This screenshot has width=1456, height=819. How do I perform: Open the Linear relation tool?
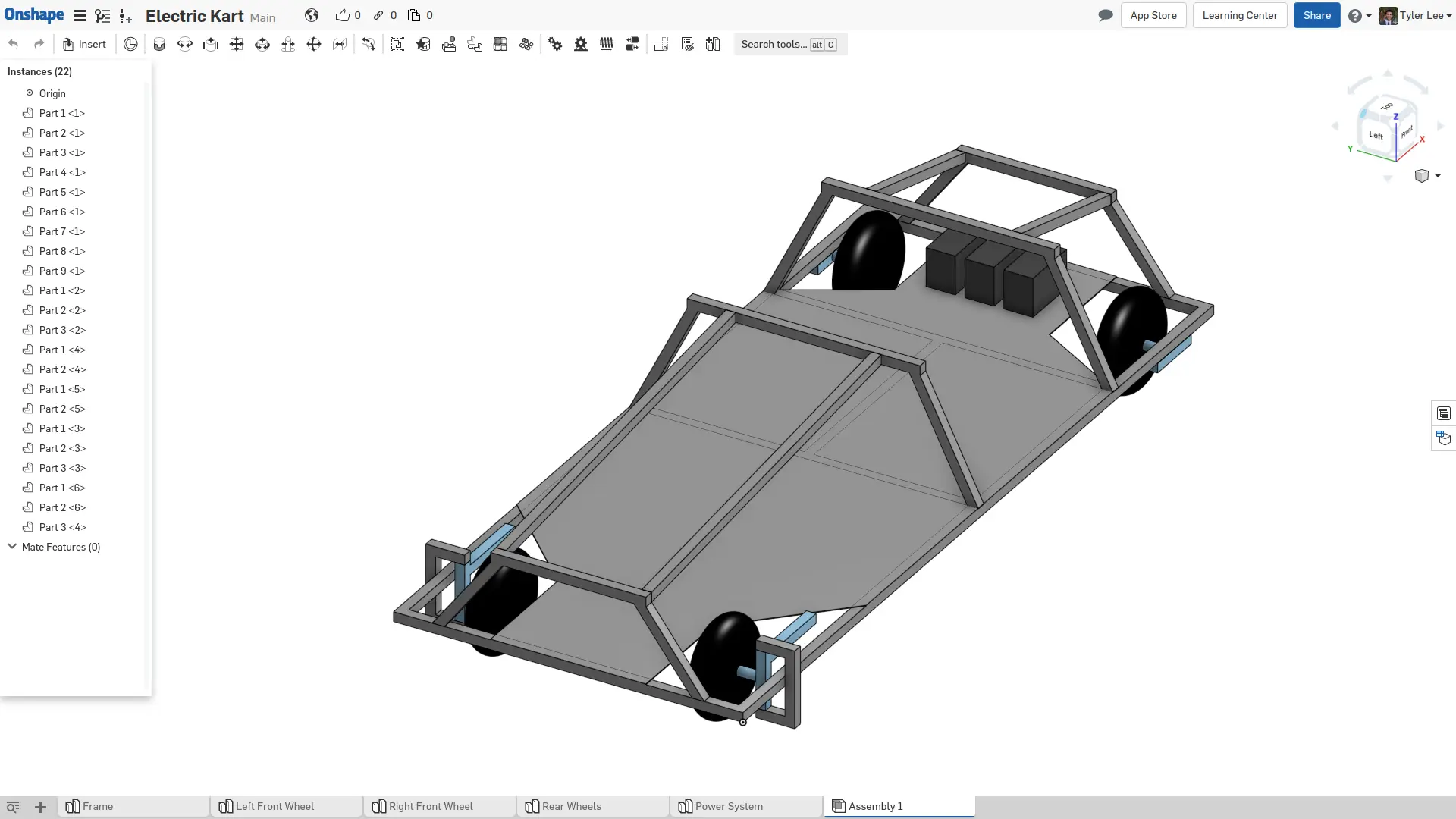pos(632,45)
